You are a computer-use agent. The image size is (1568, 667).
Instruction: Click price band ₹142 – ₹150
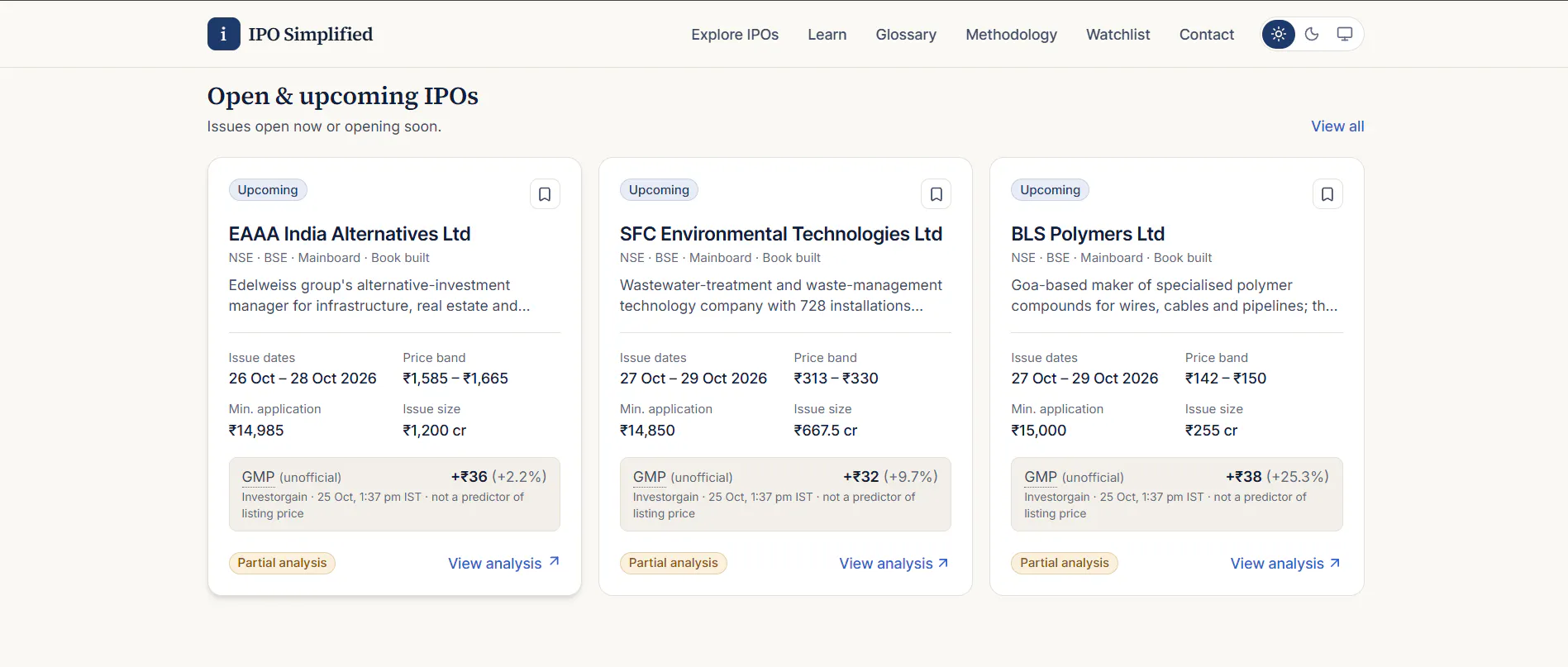pos(1225,379)
